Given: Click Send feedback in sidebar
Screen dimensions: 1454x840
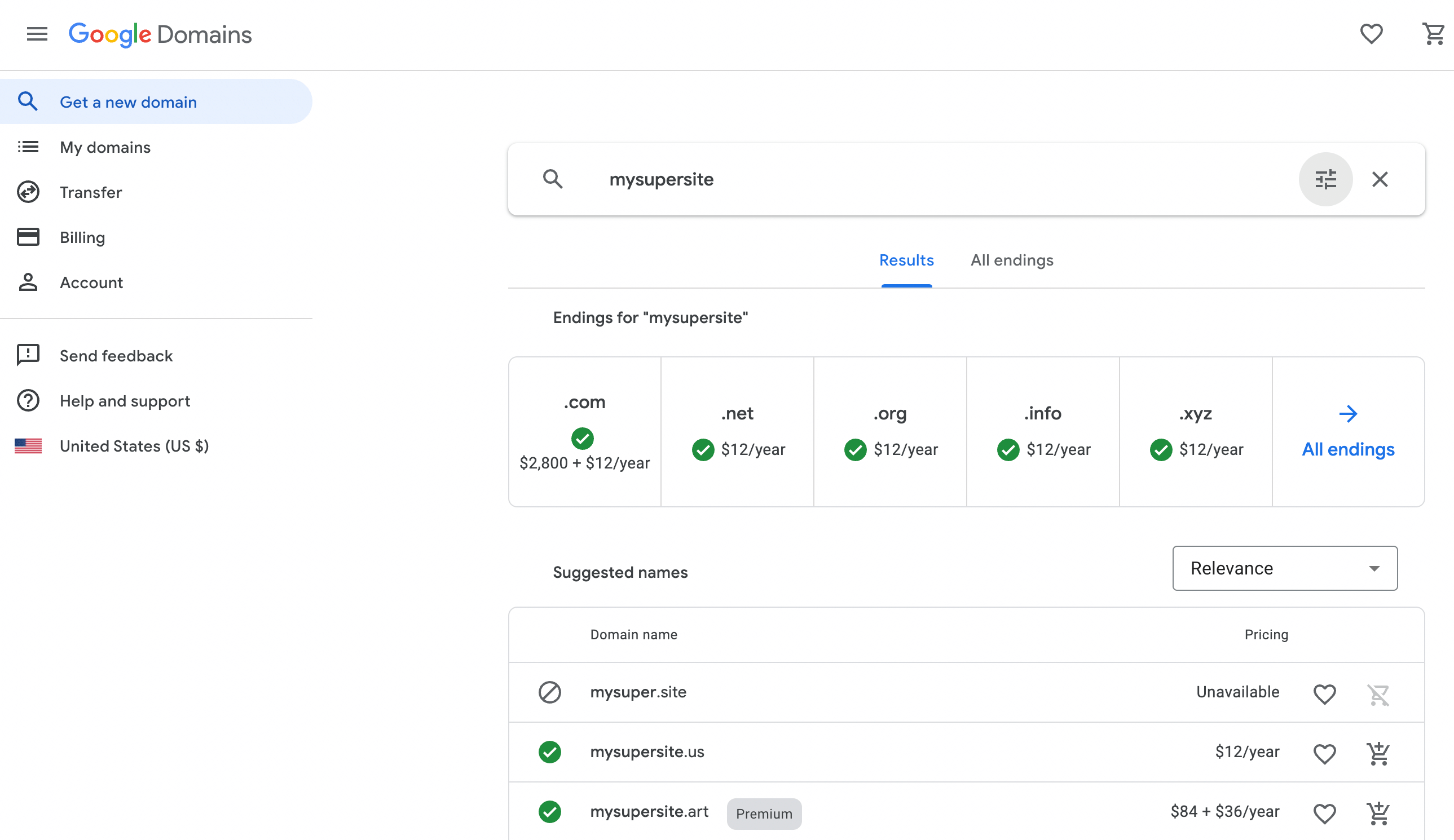Looking at the screenshot, I should click(116, 355).
